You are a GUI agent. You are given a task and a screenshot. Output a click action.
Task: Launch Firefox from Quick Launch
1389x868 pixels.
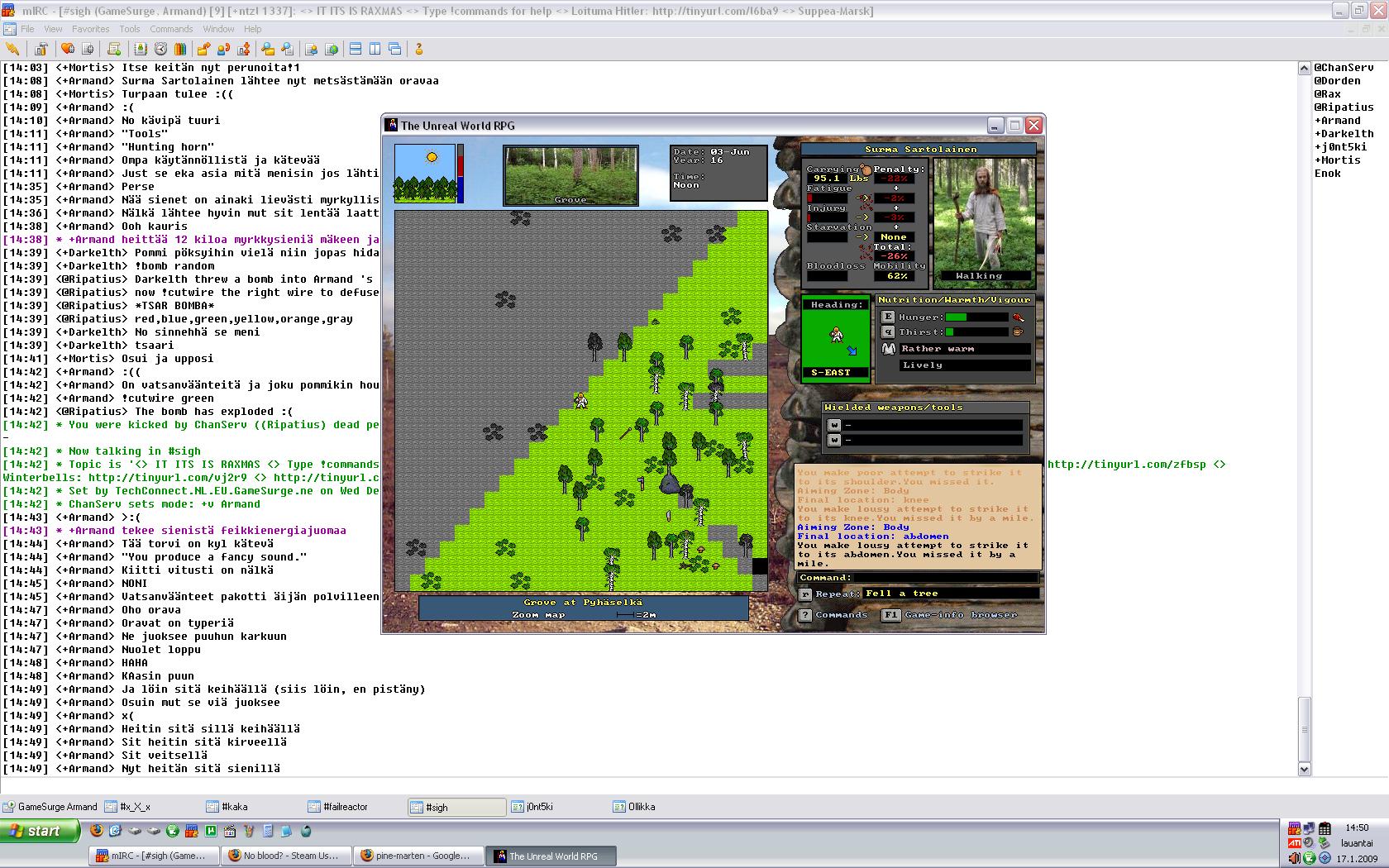(97, 831)
